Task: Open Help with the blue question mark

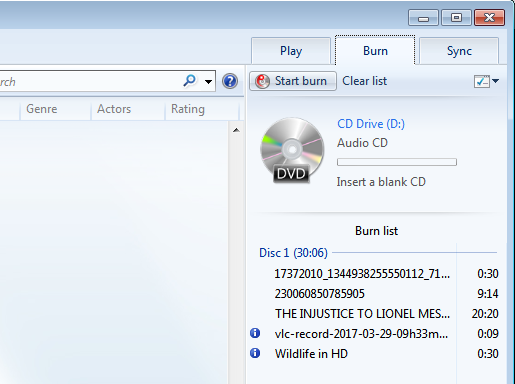Action: coord(230,81)
